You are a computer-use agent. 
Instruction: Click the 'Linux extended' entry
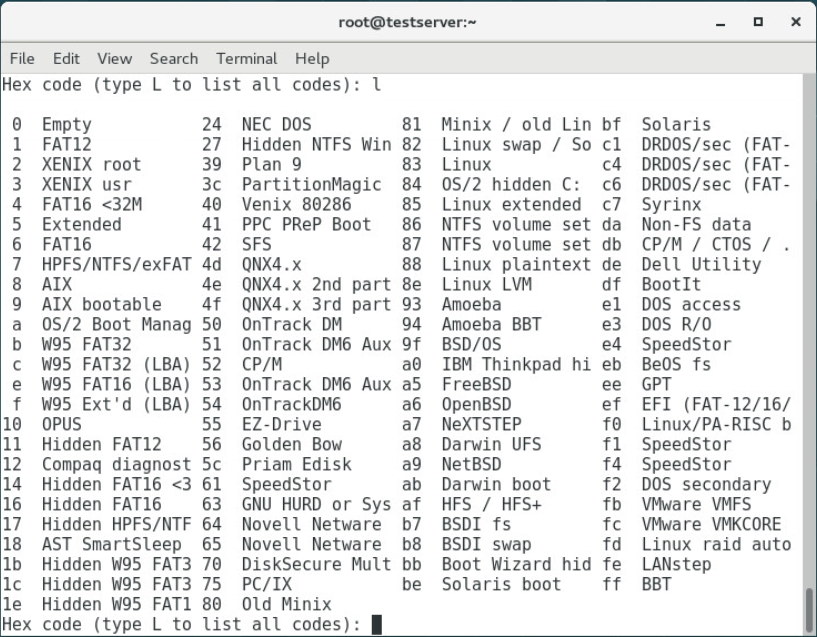pyautogui.click(x=511, y=204)
